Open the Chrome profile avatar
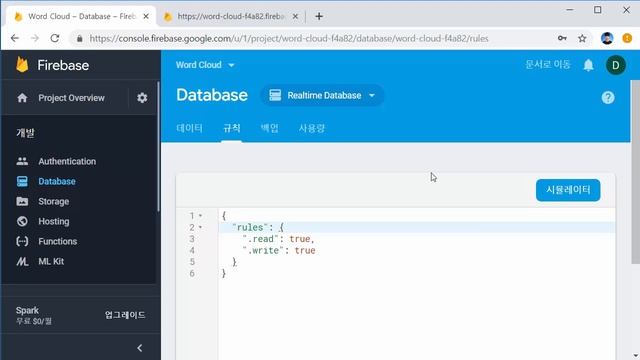The image size is (640, 360). (607, 38)
